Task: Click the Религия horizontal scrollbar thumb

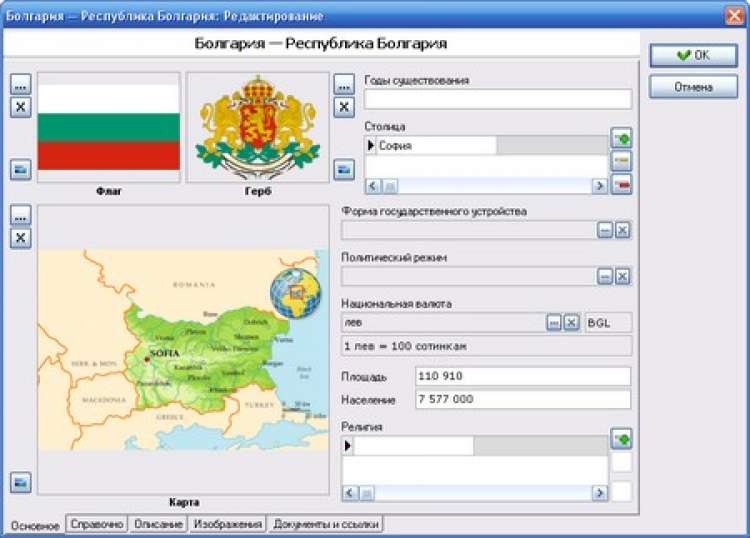Action: [x=367, y=493]
